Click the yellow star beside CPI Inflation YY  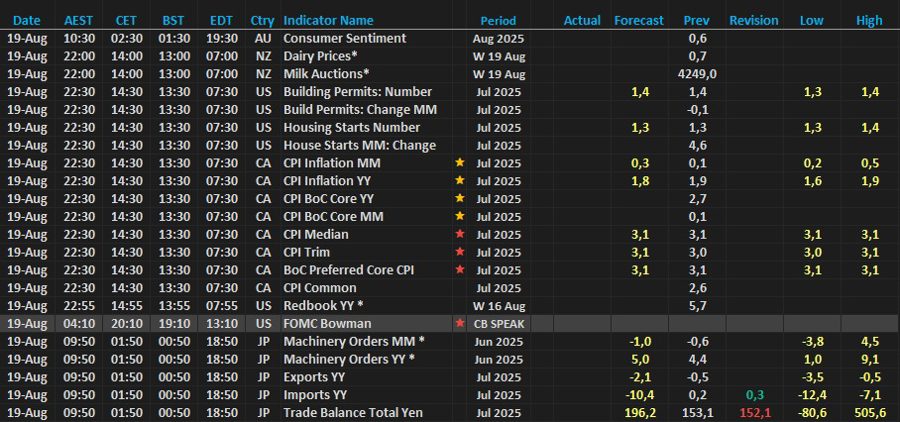coord(460,181)
